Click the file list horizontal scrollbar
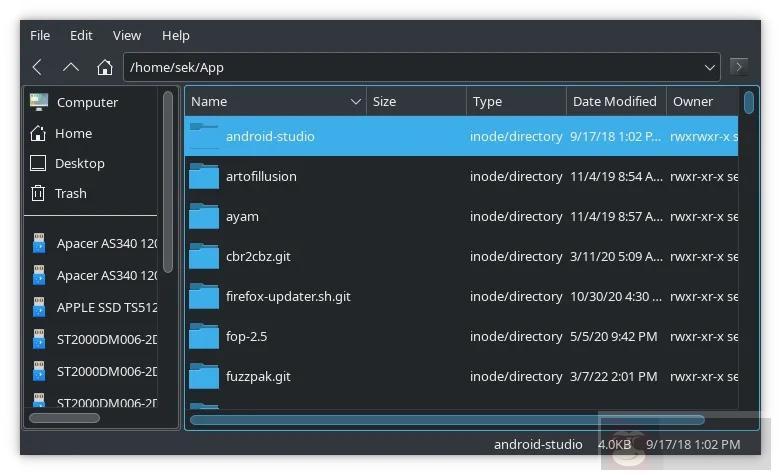The image size is (781, 475). [x=447, y=420]
